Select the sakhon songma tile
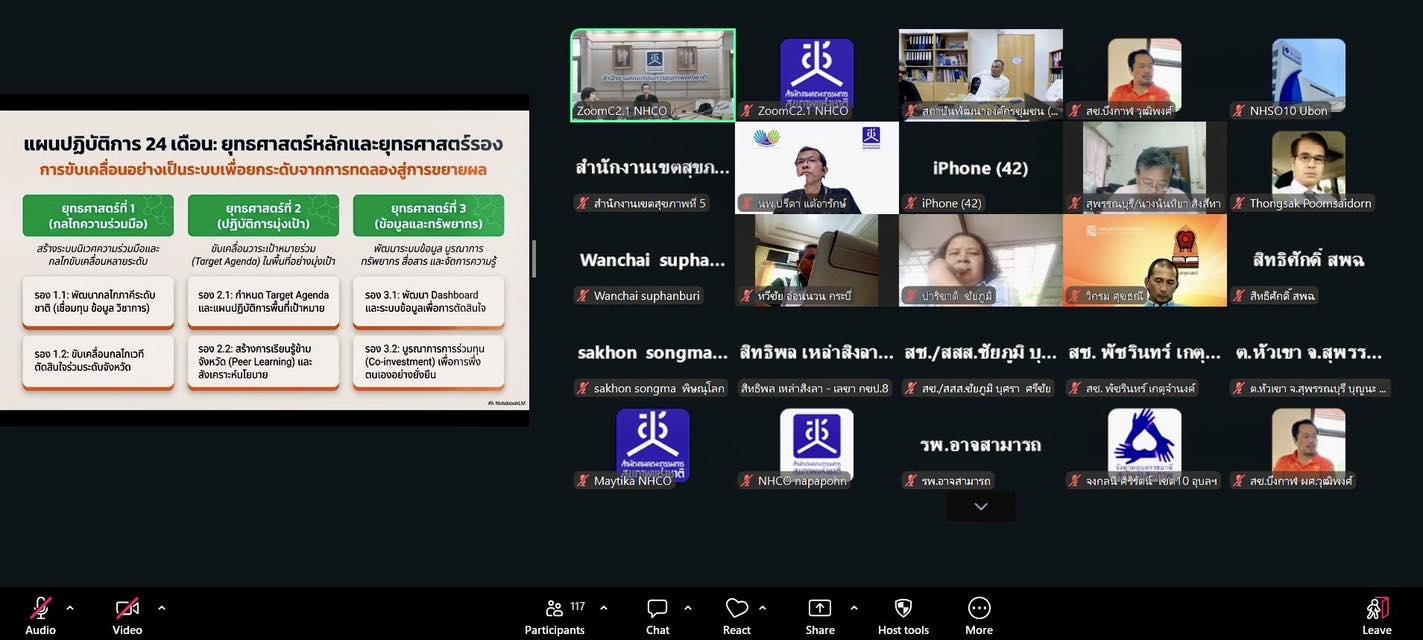The image size is (1423, 640). [x=653, y=353]
